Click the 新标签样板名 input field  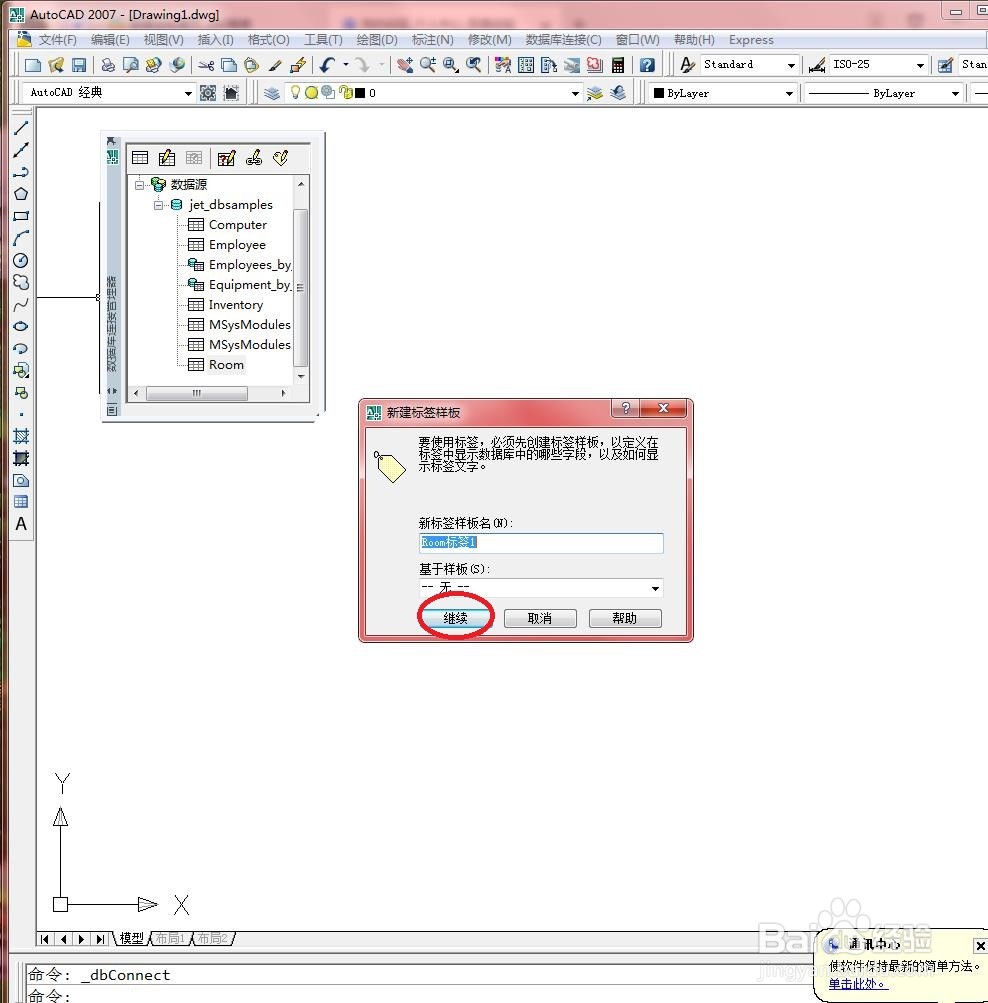click(x=541, y=542)
